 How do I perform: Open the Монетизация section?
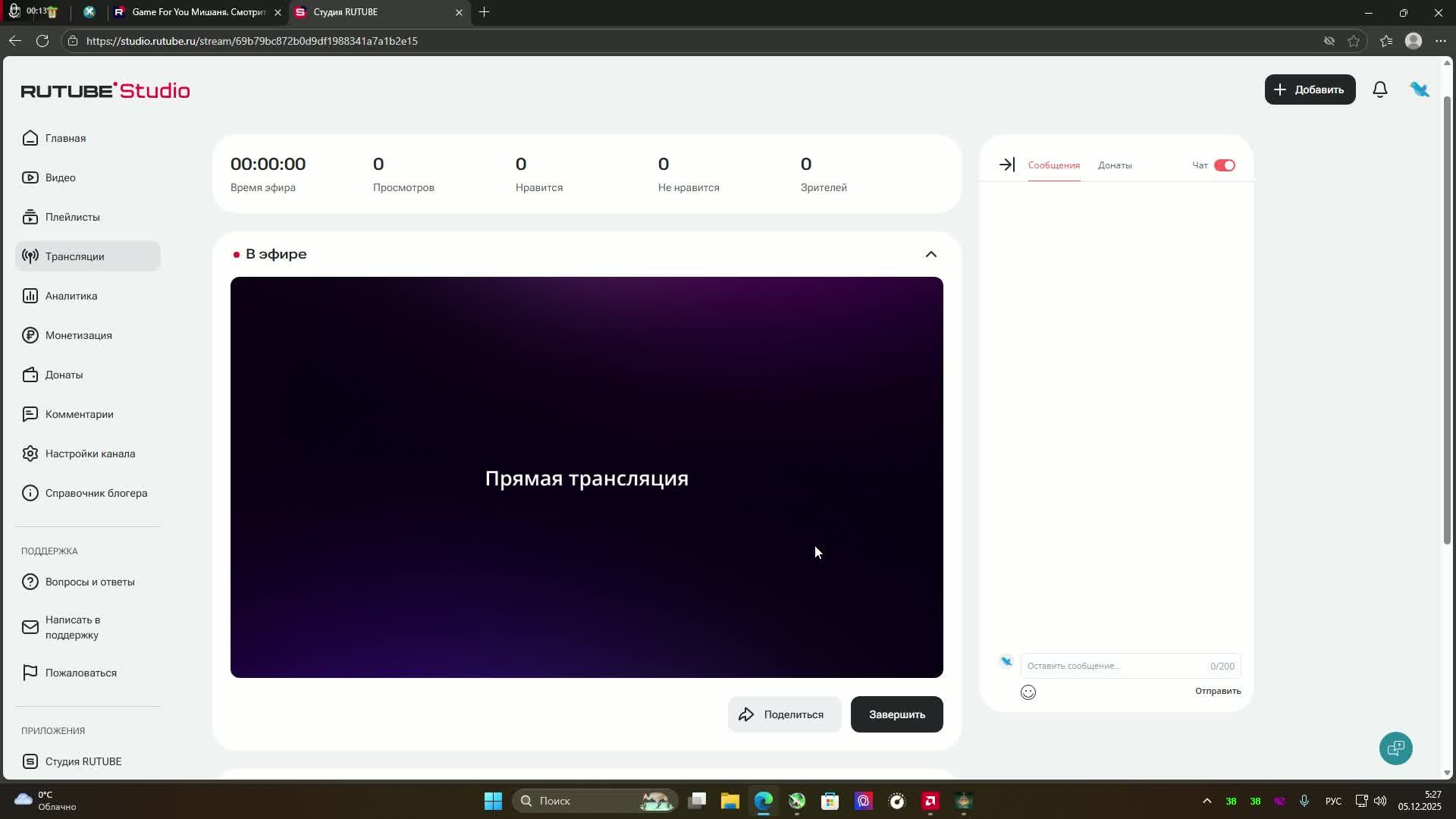click(x=78, y=334)
